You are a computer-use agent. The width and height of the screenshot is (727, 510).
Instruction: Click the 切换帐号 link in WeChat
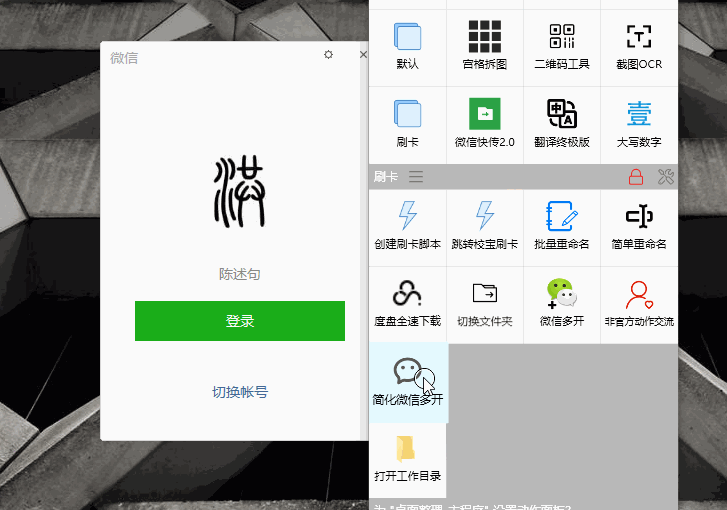pos(240,392)
